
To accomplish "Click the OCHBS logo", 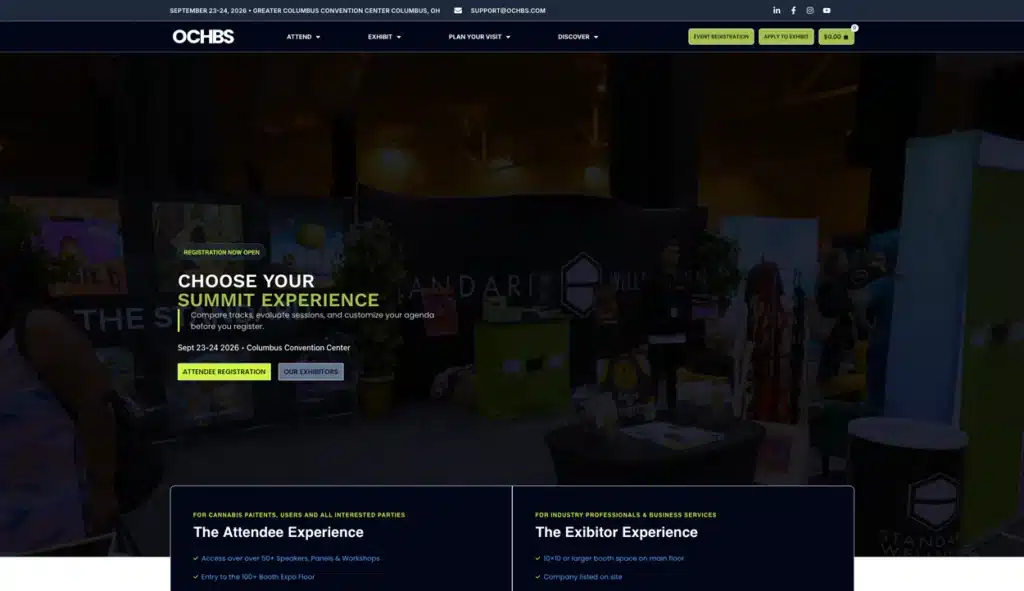I will tap(203, 37).
